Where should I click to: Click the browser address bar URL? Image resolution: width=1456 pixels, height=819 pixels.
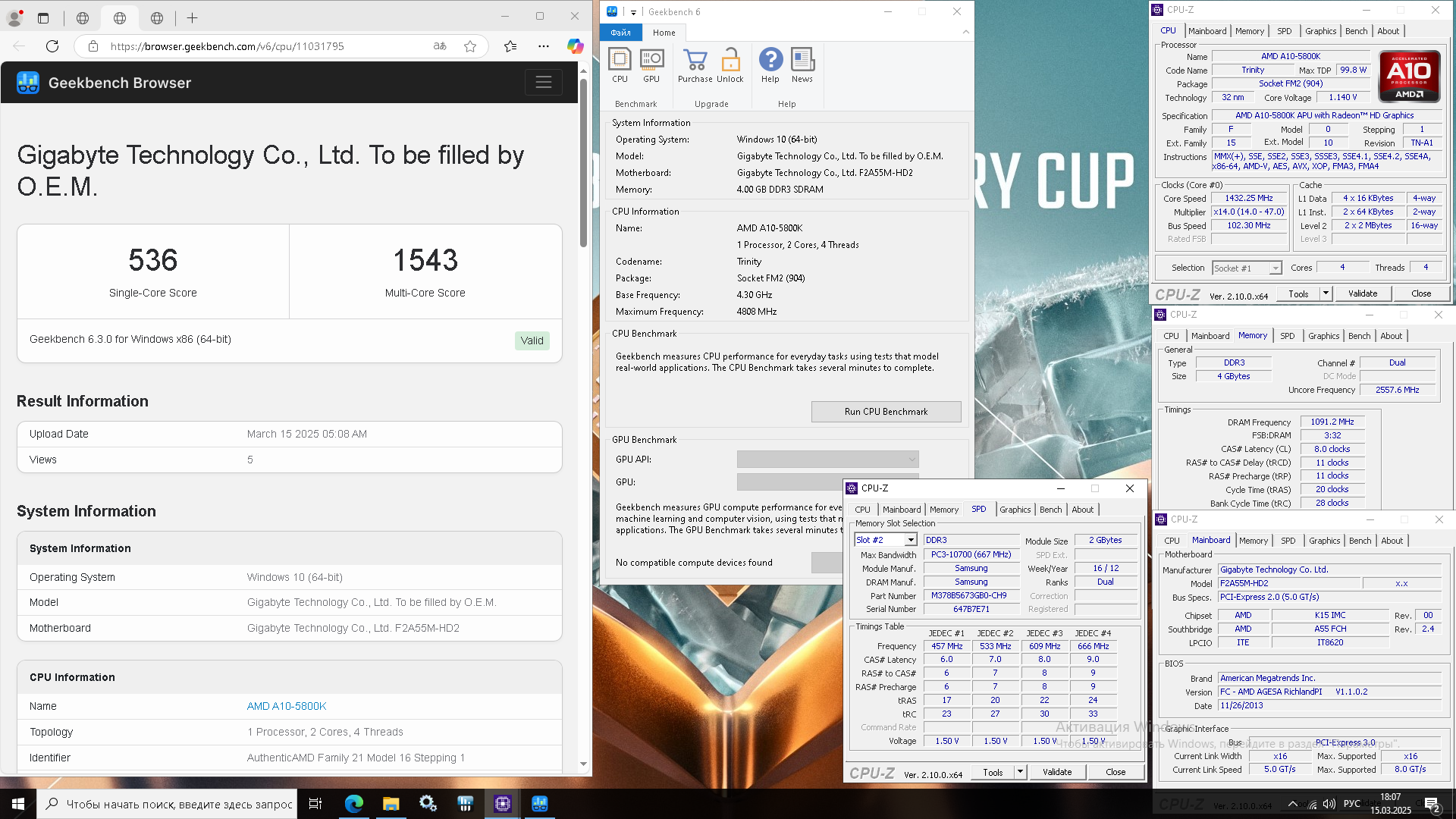227,46
